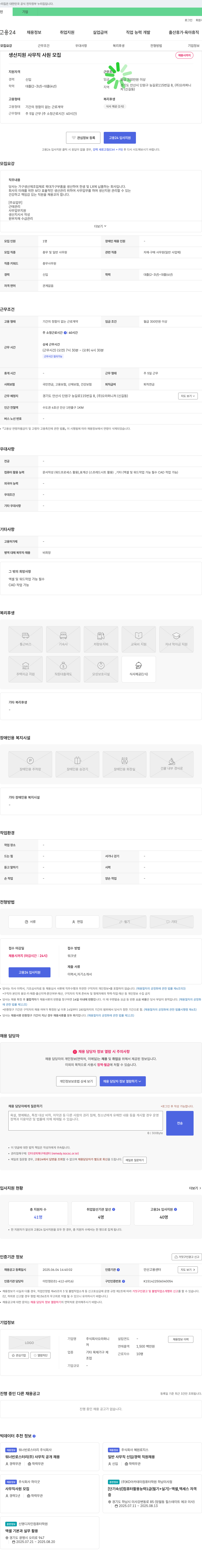The image size is (202, 1568).
Task: Select the 직원대출제도 icon
Action: (63, 669)
